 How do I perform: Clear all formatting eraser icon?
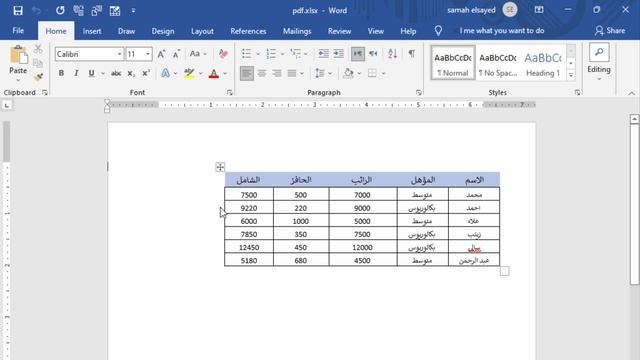pyautogui.click(x=223, y=54)
